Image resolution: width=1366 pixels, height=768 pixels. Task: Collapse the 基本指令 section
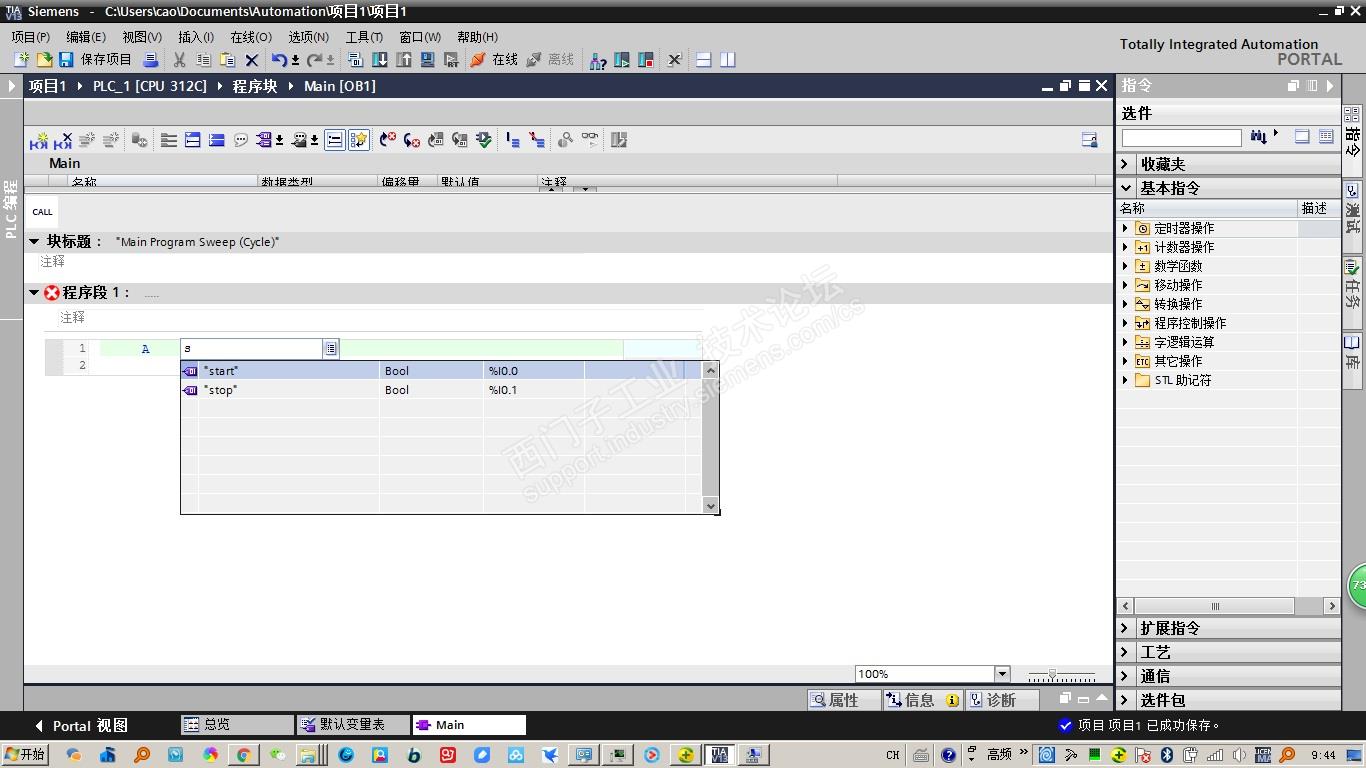1125,188
